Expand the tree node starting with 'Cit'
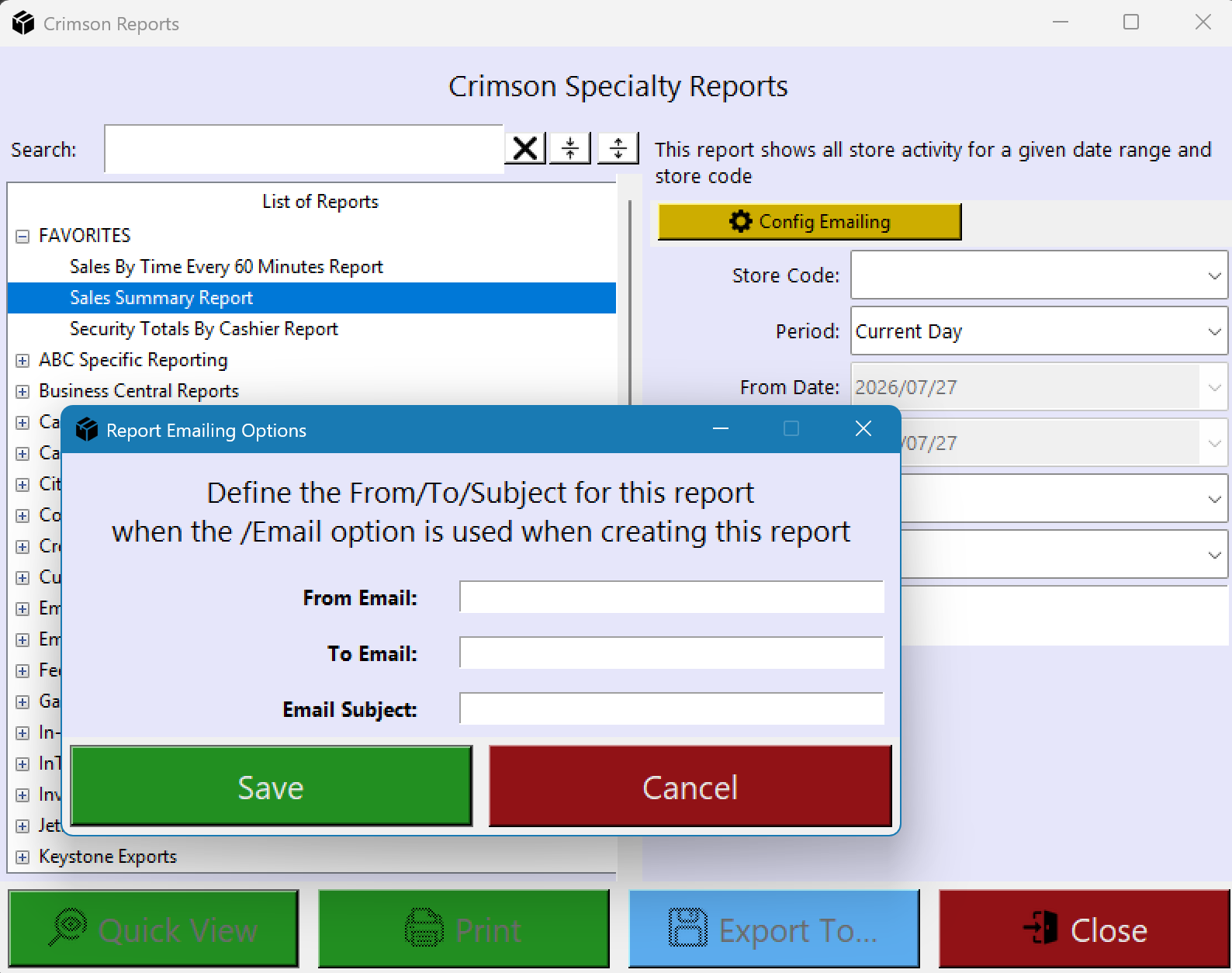 point(22,484)
